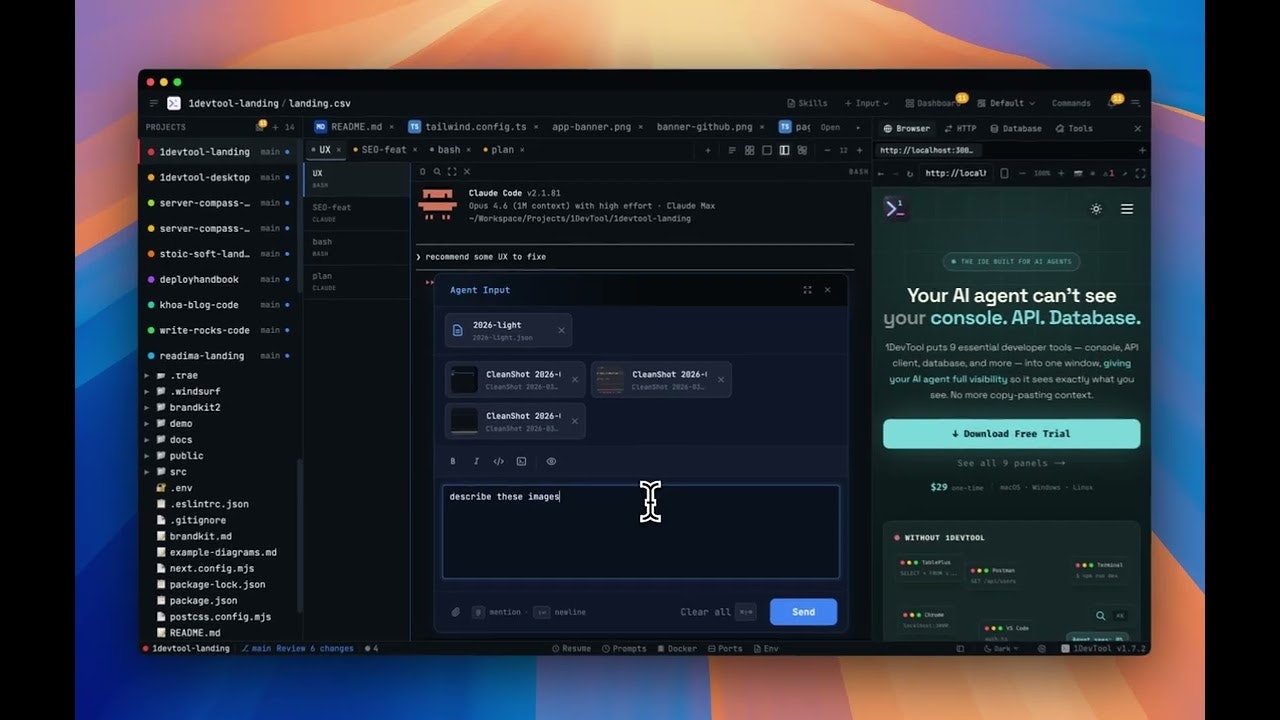Image resolution: width=1280 pixels, height=720 pixels.
Task: Expand the Input dropdown in the top bar
Action: pyautogui.click(x=866, y=102)
